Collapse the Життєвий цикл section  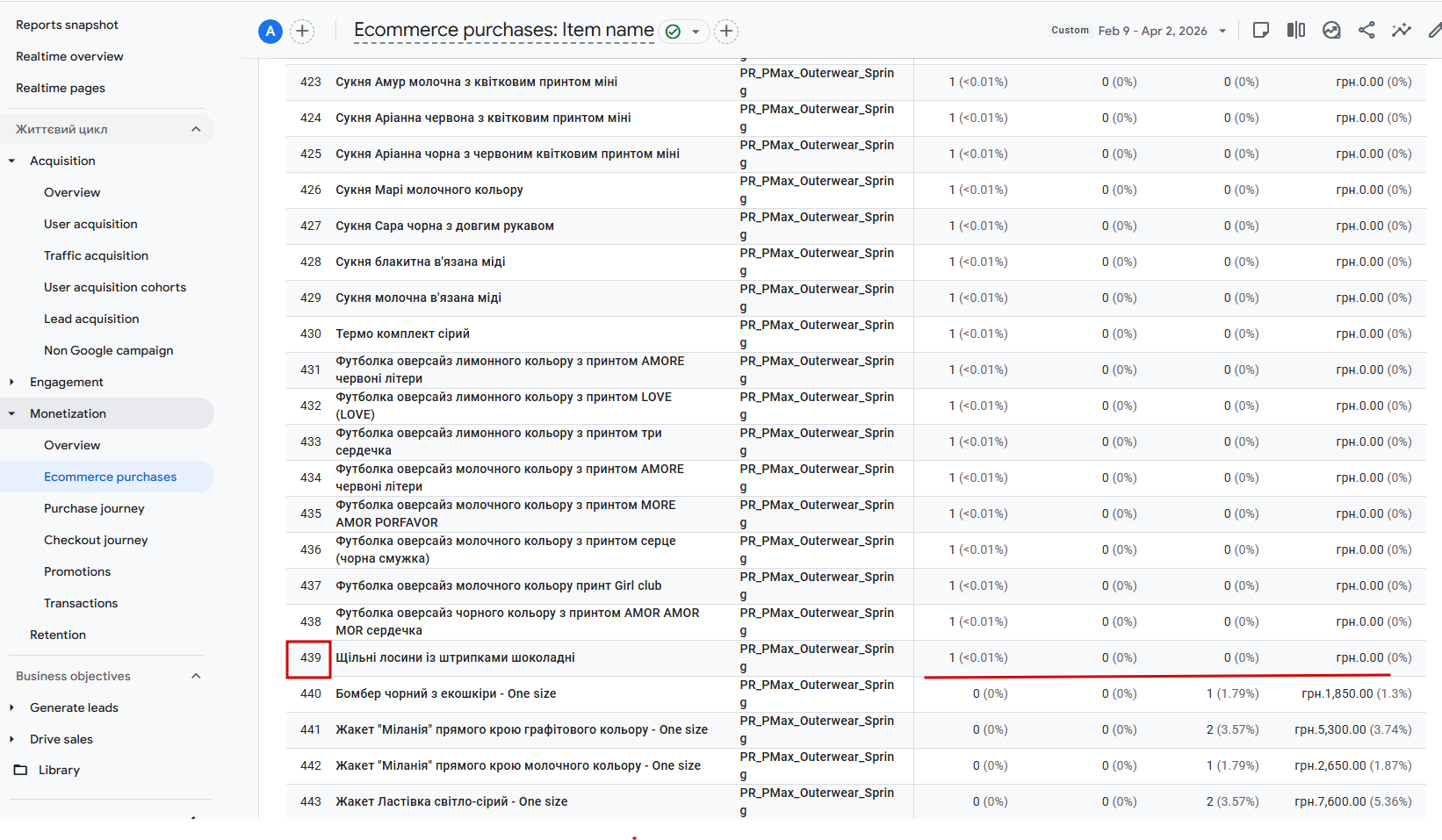point(196,129)
